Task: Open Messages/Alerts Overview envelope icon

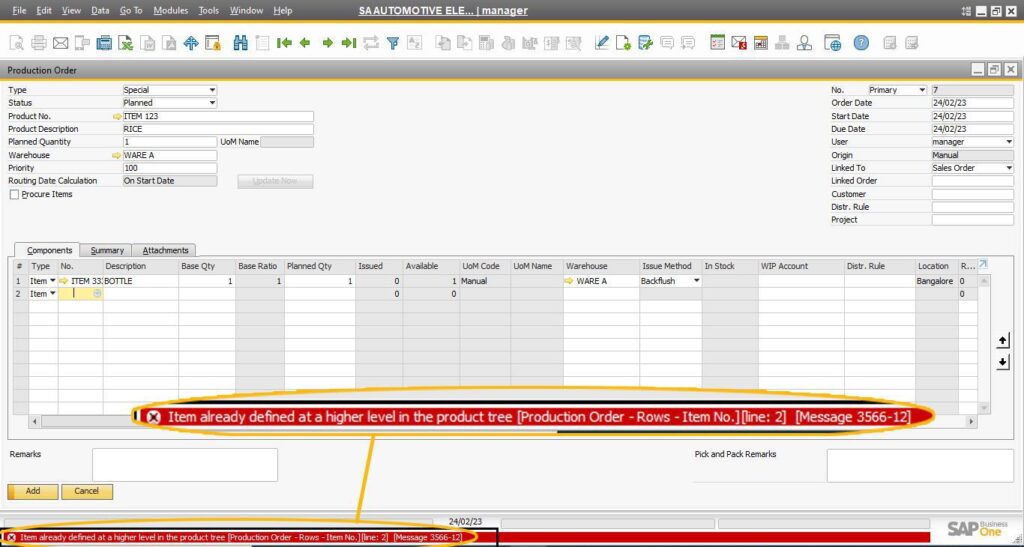Action: (739, 43)
